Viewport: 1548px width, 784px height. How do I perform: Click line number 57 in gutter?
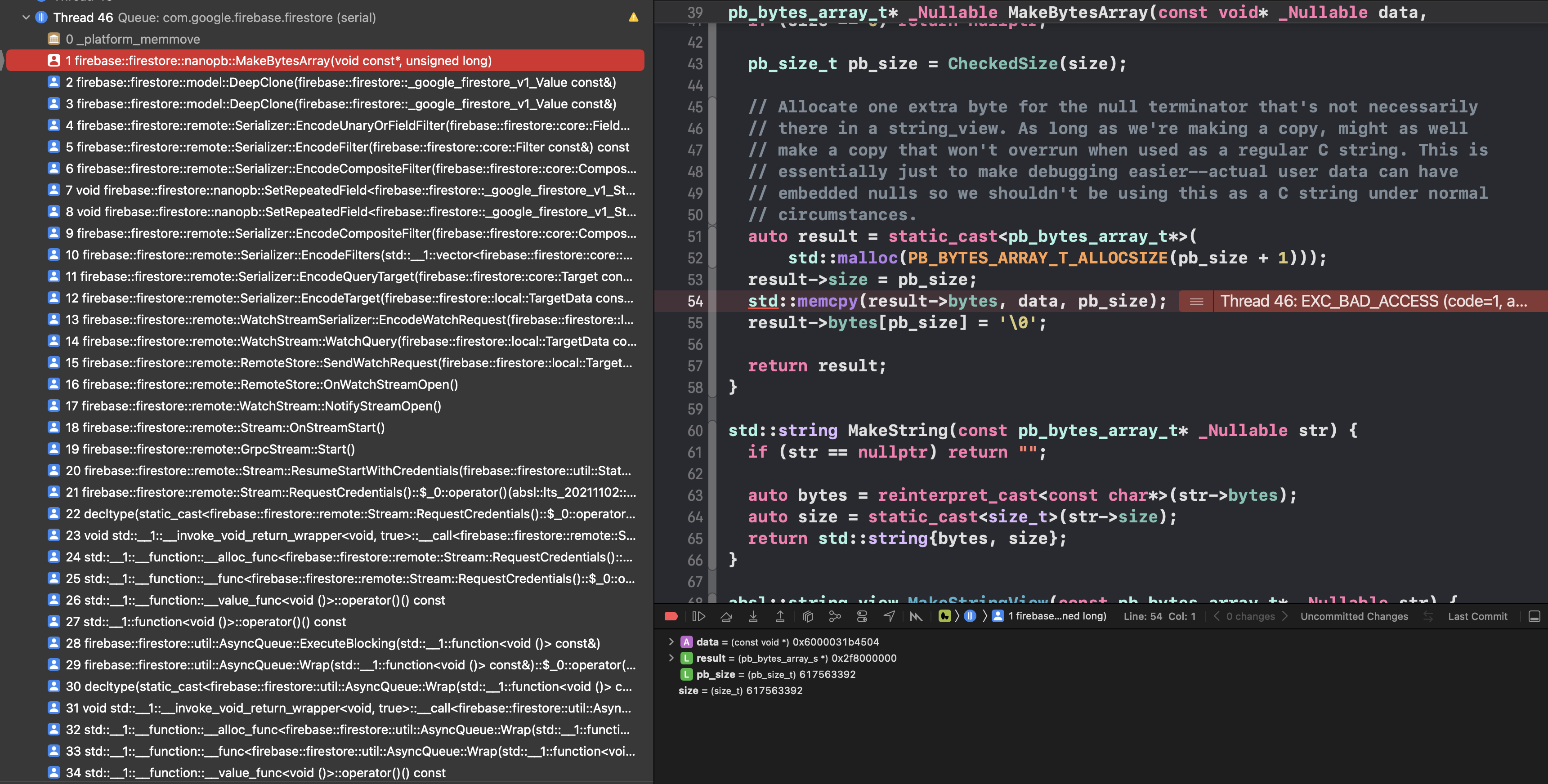[695, 366]
